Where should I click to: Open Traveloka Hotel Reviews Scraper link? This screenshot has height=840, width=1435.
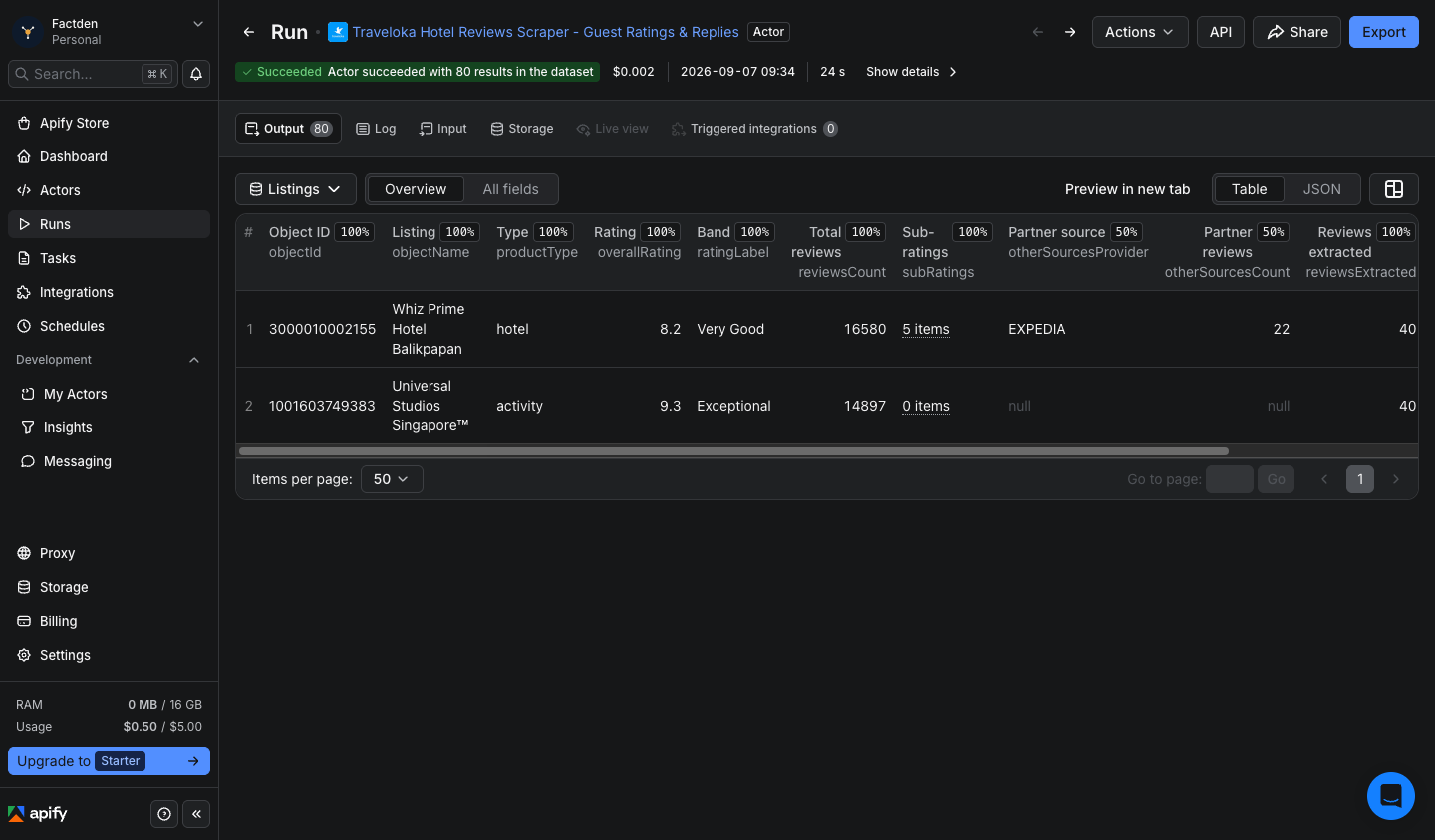pyautogui.click(x=546, y=32)
